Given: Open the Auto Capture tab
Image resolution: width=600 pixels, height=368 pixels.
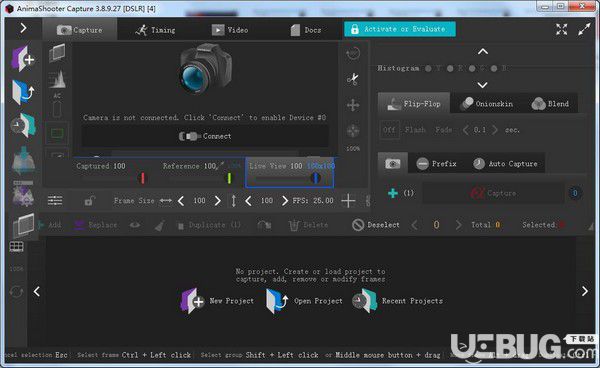Looking at the screenshot, I should pos(505,164).
